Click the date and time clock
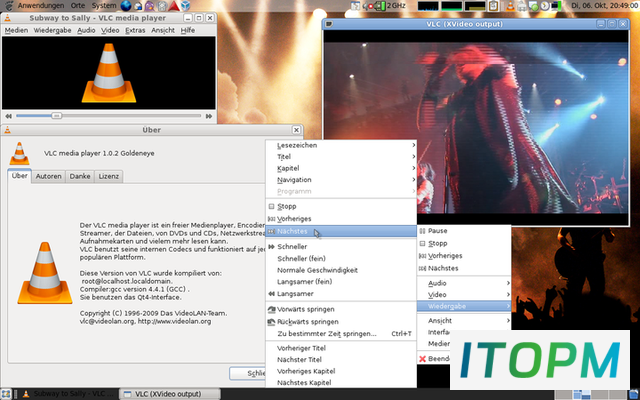This screenshot has width=640, height=400. [605, 6]
